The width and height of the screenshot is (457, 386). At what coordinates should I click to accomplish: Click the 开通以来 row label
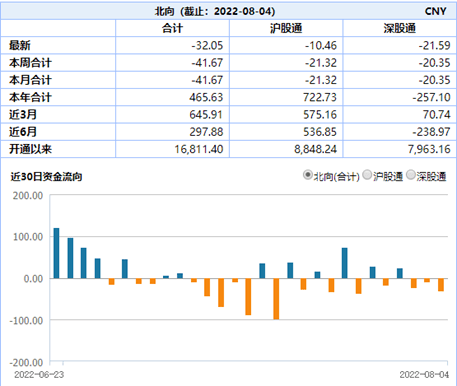click(30, 149)
